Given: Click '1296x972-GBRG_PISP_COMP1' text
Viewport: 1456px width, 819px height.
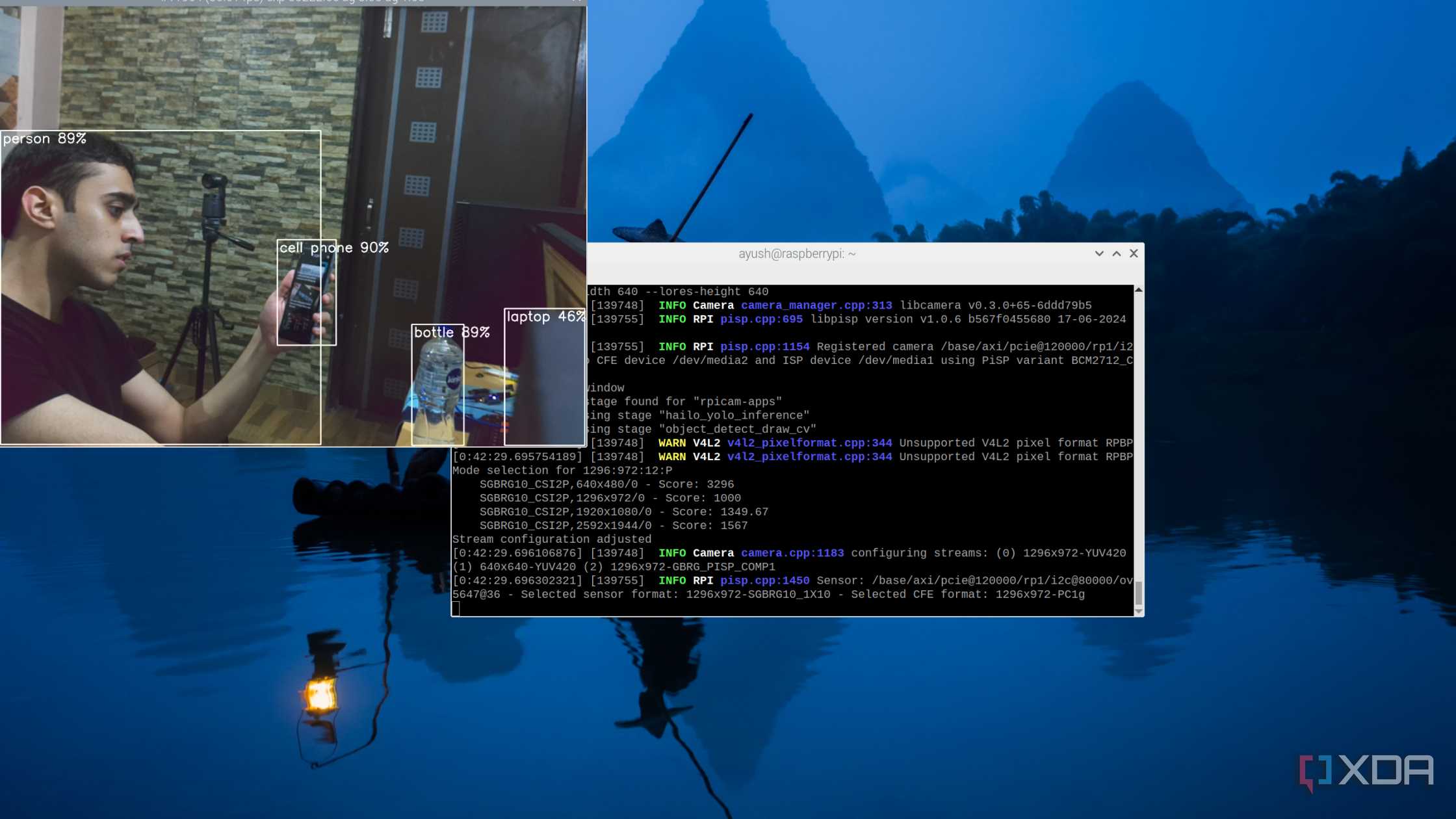Looking at the screenshot, I should (693, 567).
